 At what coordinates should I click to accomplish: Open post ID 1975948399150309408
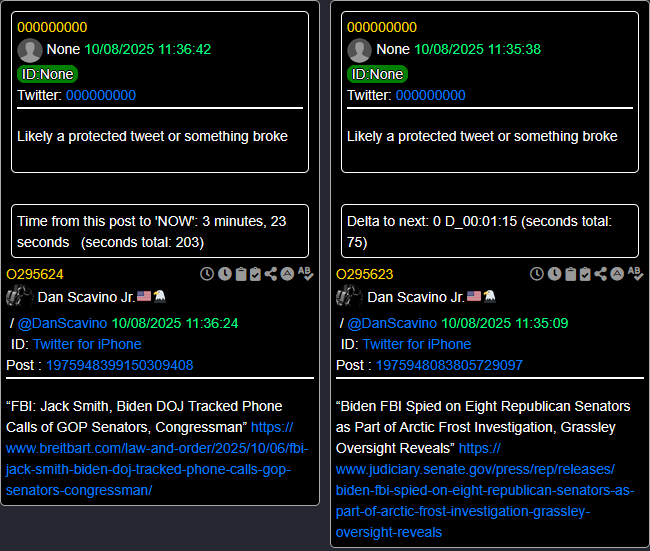121,365
